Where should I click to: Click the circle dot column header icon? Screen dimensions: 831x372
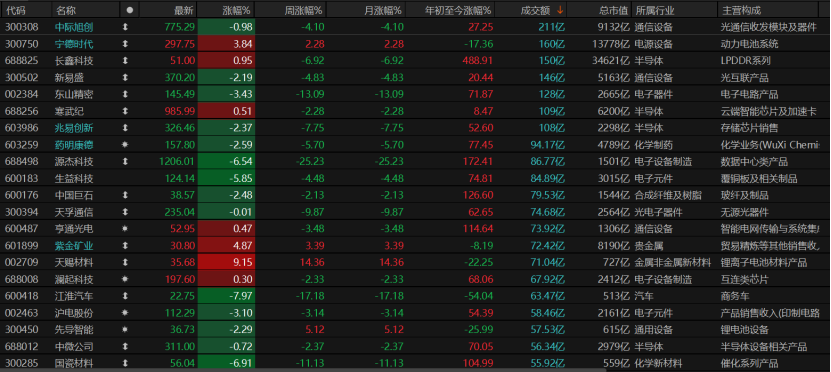pyautogui.click(x=130, y=10)
